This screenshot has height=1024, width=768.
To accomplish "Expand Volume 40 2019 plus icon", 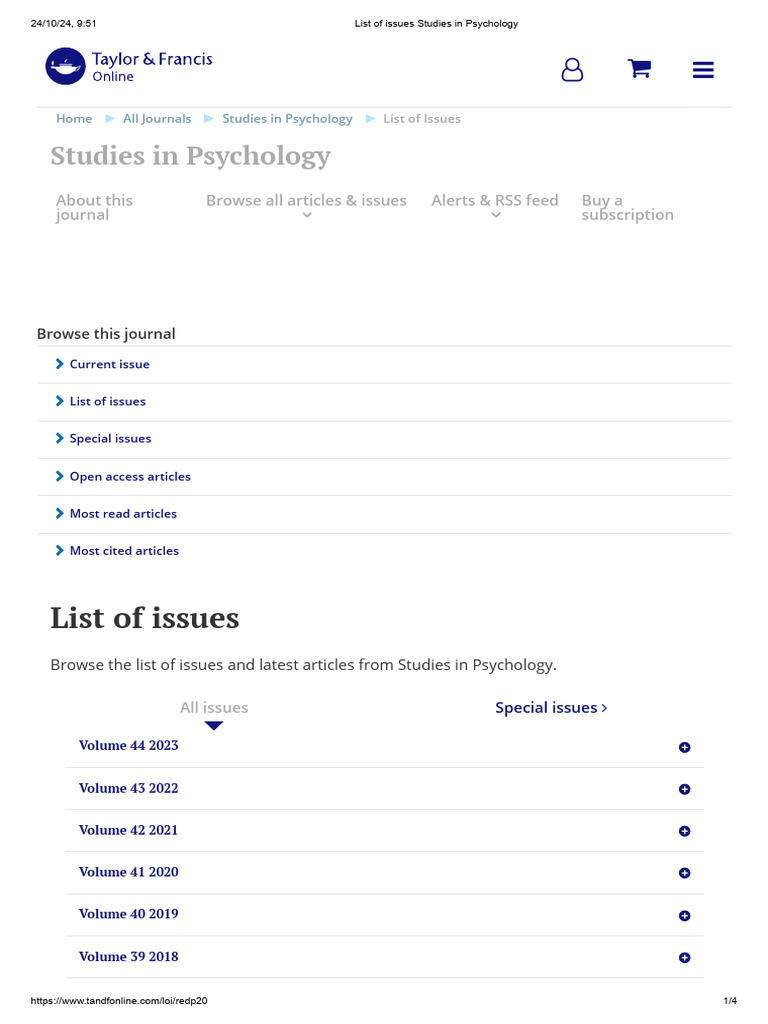I will (x=684, y=916).
